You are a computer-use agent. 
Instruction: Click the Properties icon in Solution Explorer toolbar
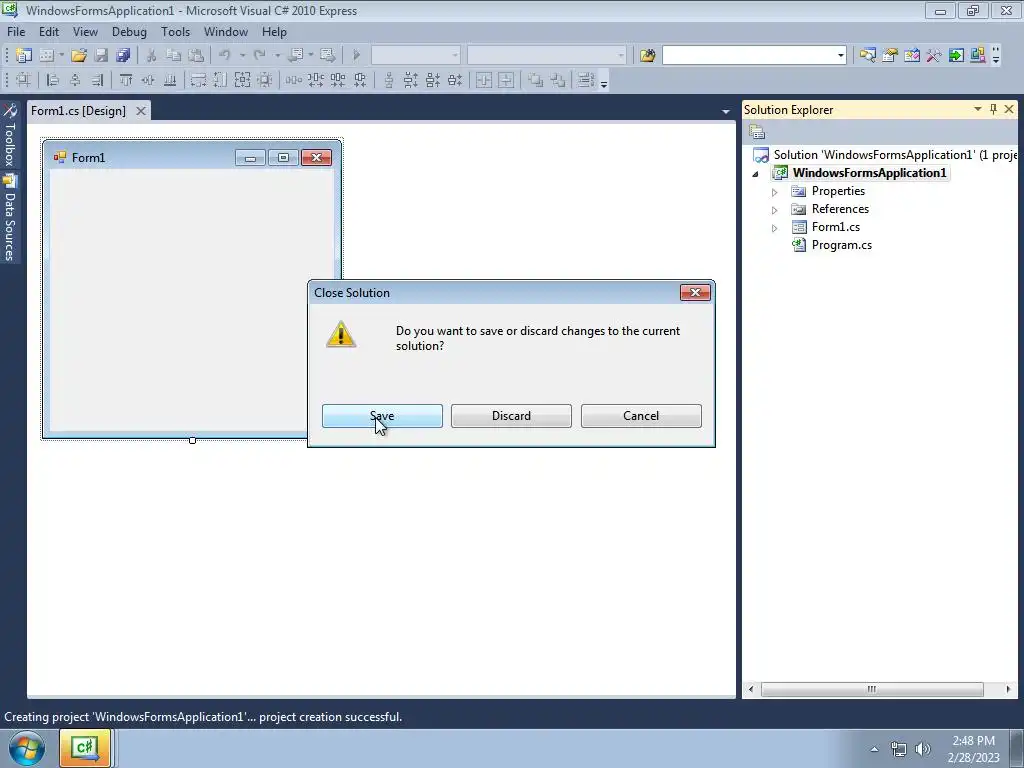point(757,132)
